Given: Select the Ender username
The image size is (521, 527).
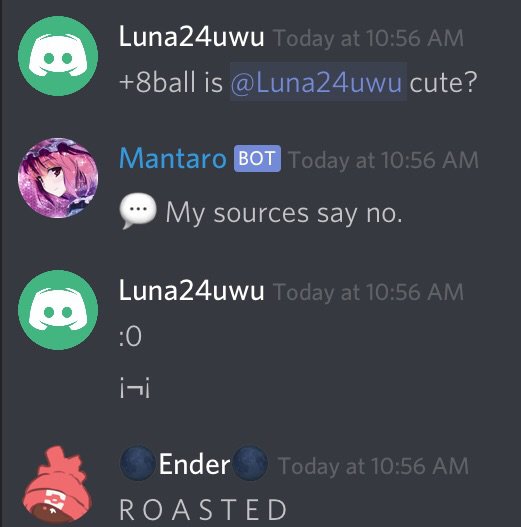Looking at the screenshot, I should point(194,464).
